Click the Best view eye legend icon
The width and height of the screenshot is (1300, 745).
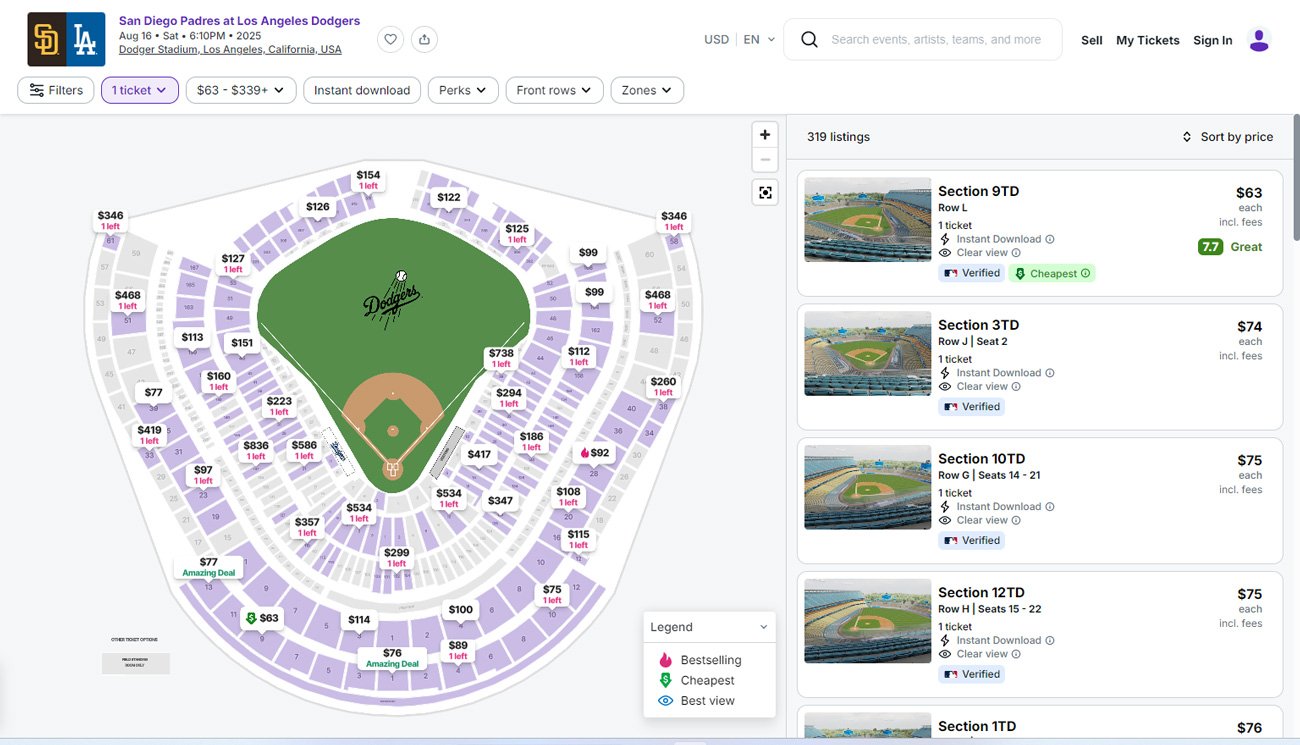(665, 701)
